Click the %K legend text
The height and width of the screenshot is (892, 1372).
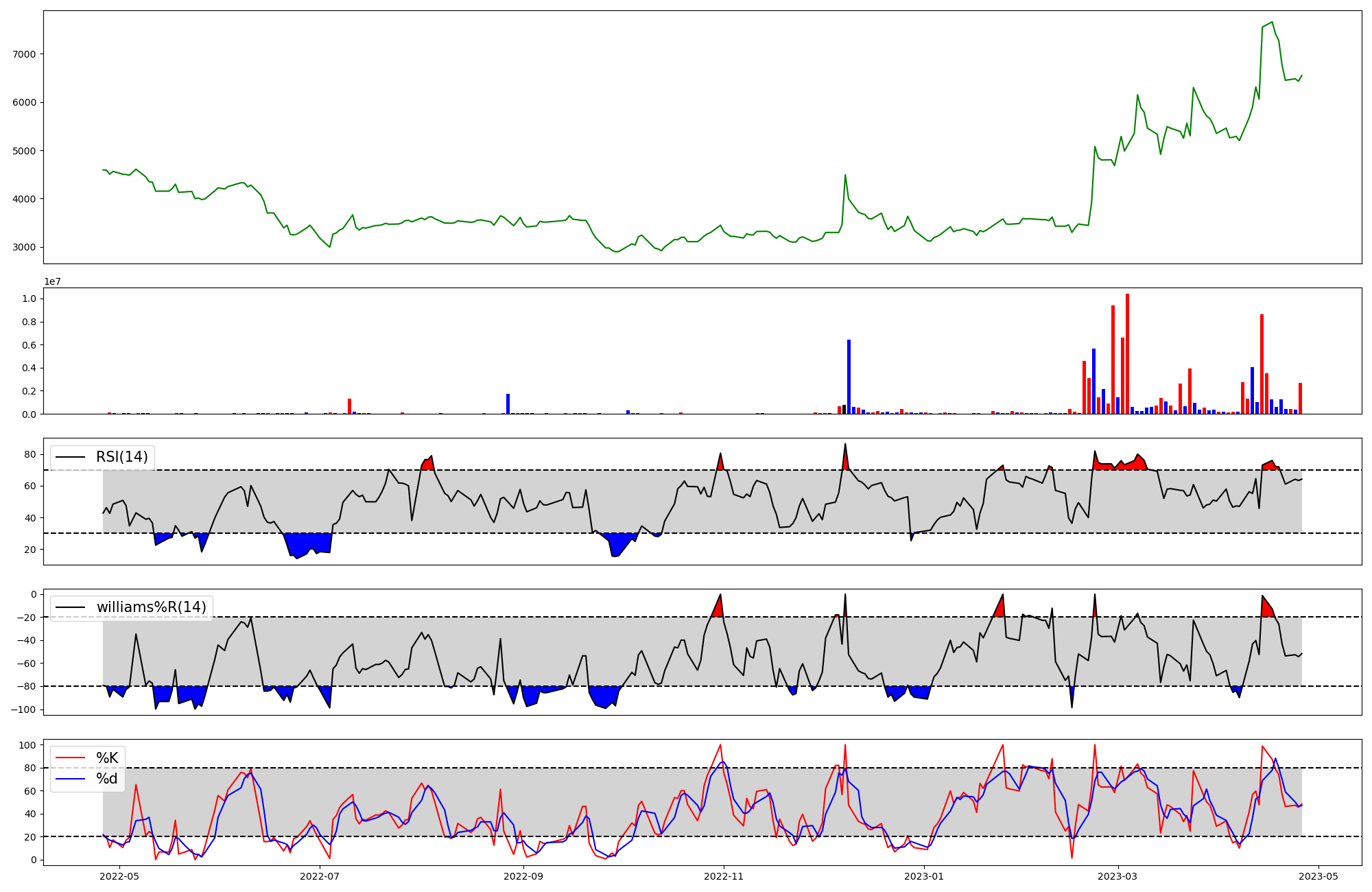pos(107,758)
